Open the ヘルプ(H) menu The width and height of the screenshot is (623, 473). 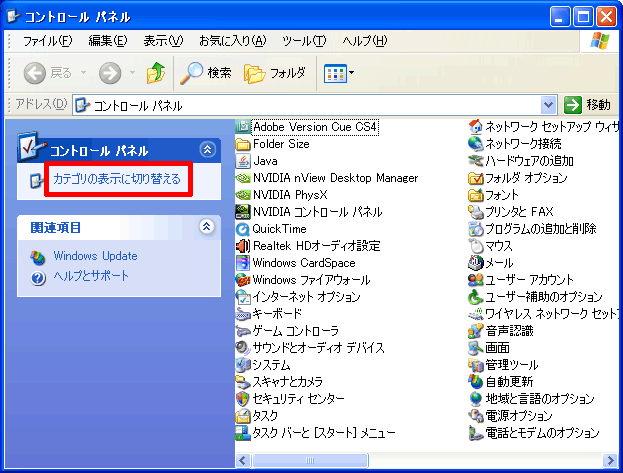pos(365,41)
